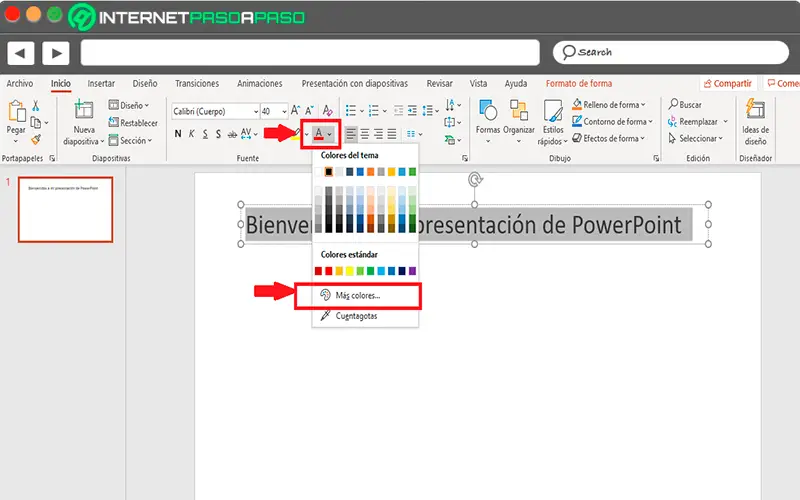Image resolution: width=800 pixels, height=500 pixels.
Task: Toggle italic K formatting
Action: [191, 134]
